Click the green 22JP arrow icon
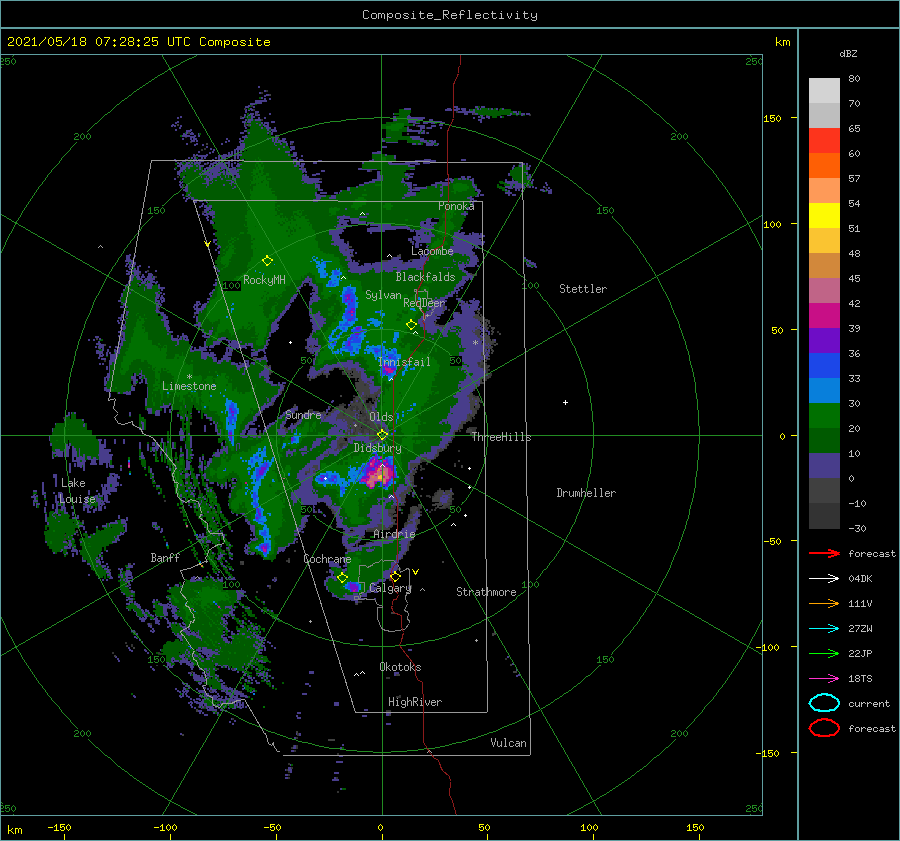The width and height of the screenshot is (900, 841). tap(824, 653)
